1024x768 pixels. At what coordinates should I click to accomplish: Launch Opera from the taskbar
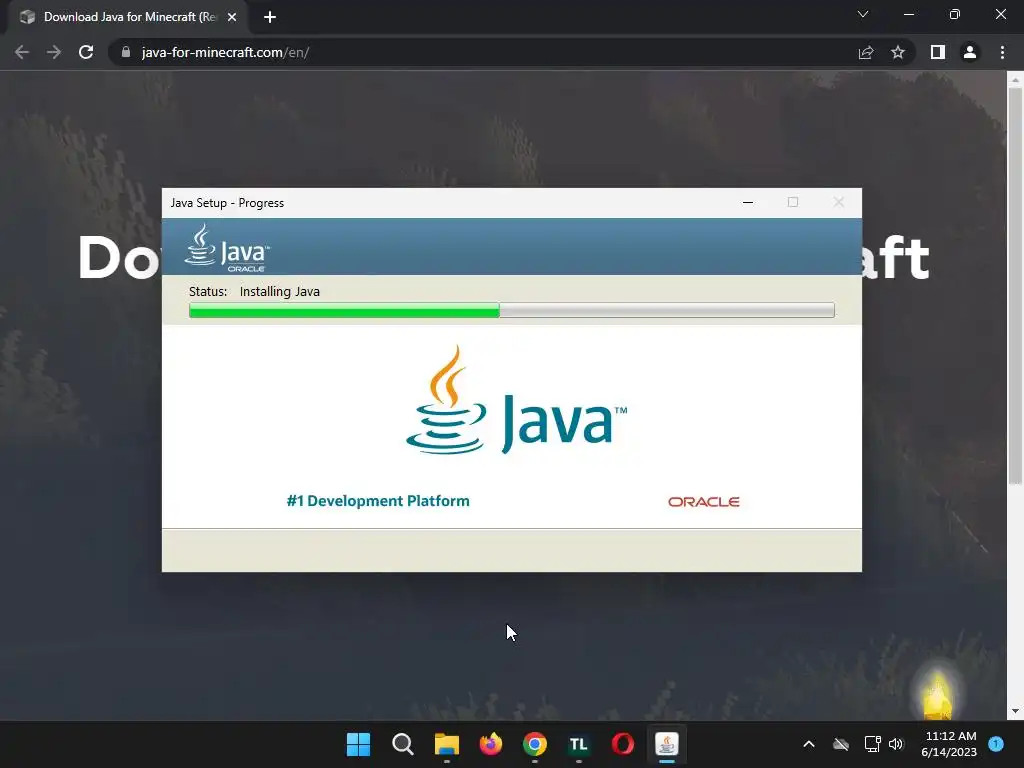622,744
